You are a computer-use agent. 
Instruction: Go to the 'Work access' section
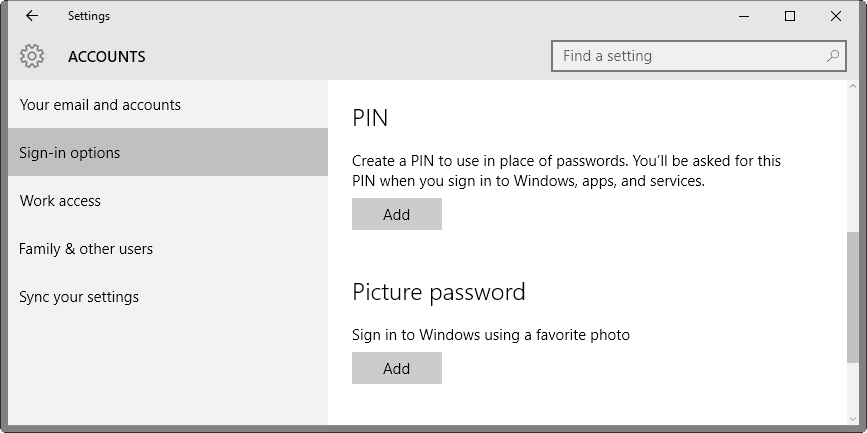click(x=60, y=201)
